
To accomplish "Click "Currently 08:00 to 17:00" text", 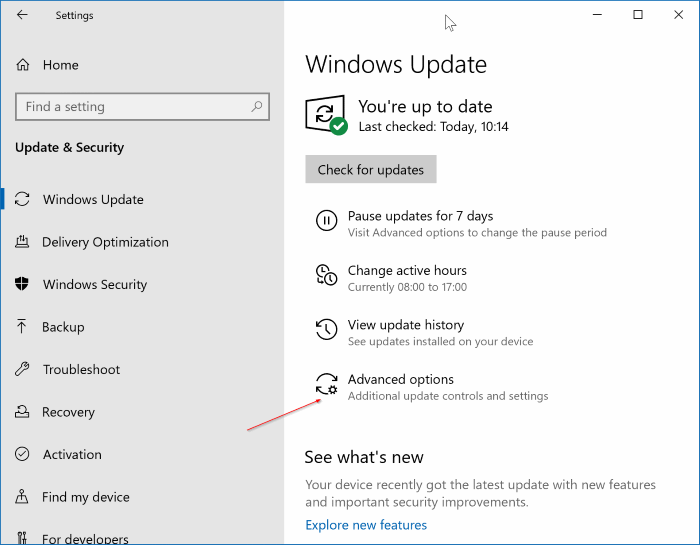I will (407, 287).
